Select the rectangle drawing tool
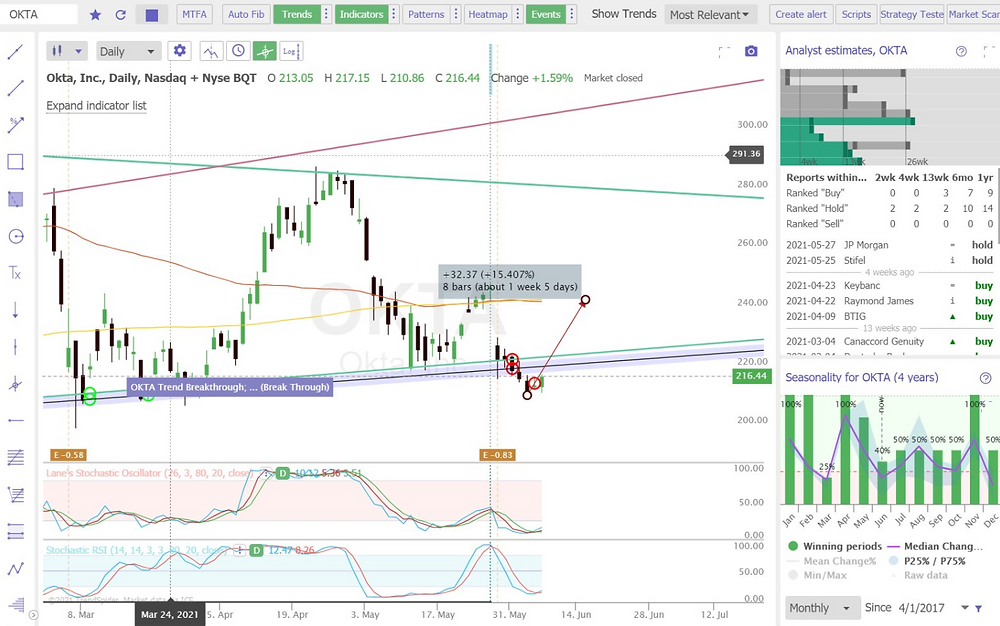This screenshot has width=1000, height=626. (x=15, y=162)
